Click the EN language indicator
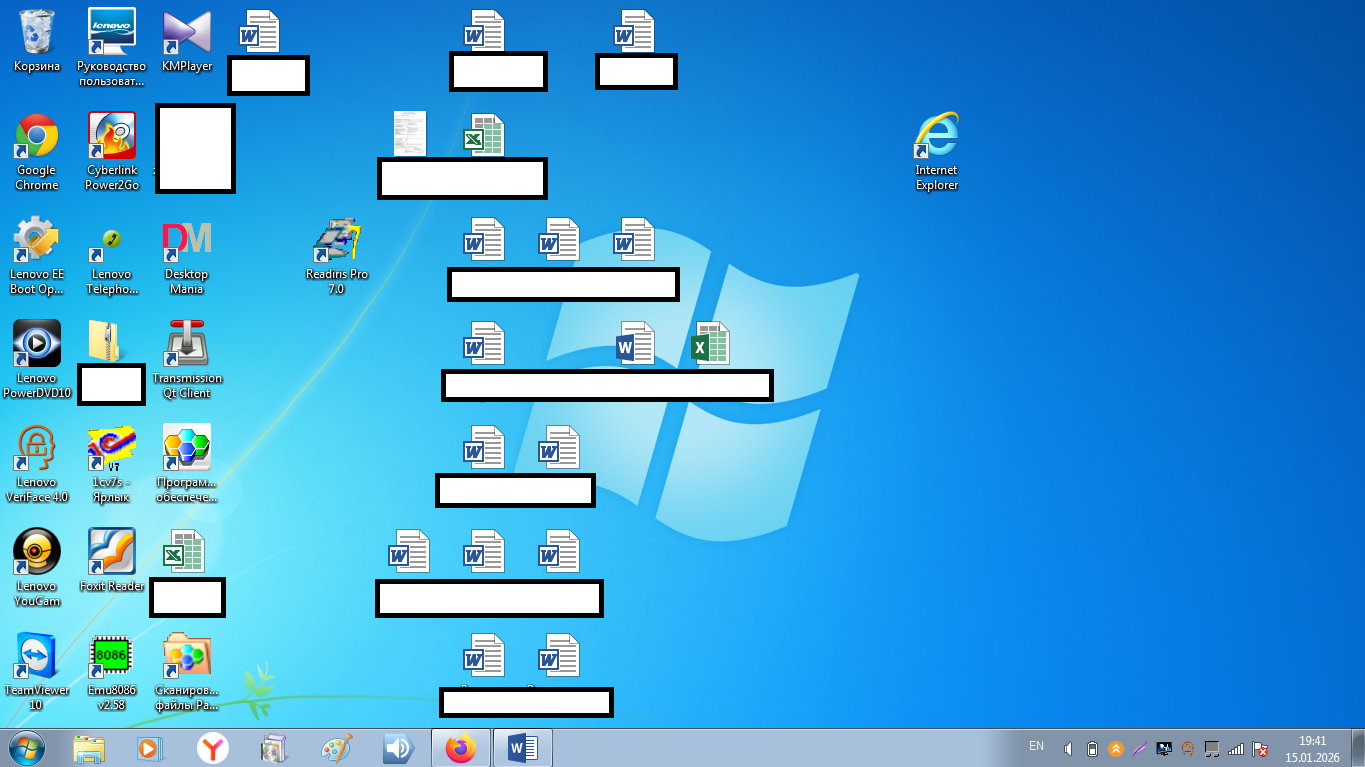 [1036, 746]
